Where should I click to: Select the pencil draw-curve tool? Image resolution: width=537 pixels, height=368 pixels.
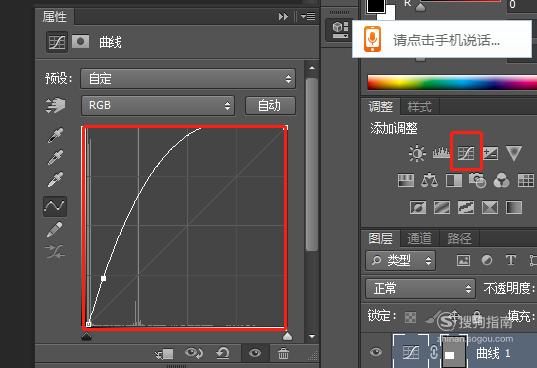[x=54, y=229]
